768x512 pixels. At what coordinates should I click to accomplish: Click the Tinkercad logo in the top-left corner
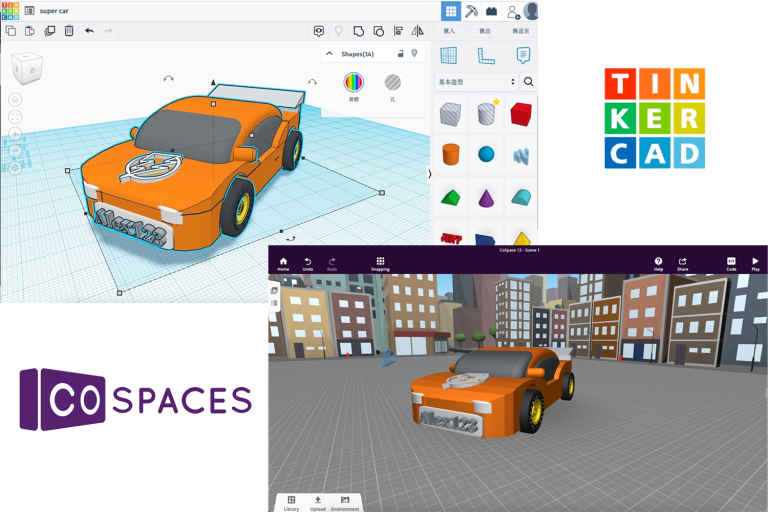[x=10, y=10]
